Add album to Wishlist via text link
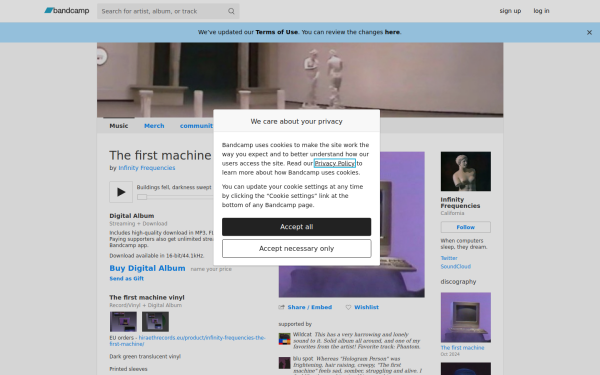The width and height of the screenshot is (600, 375). [366, 307]
